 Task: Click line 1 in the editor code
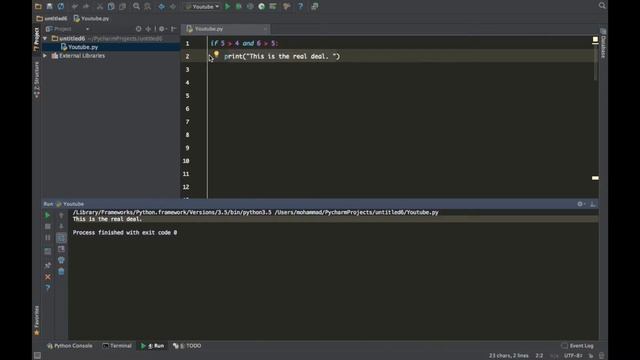[244, 43]
